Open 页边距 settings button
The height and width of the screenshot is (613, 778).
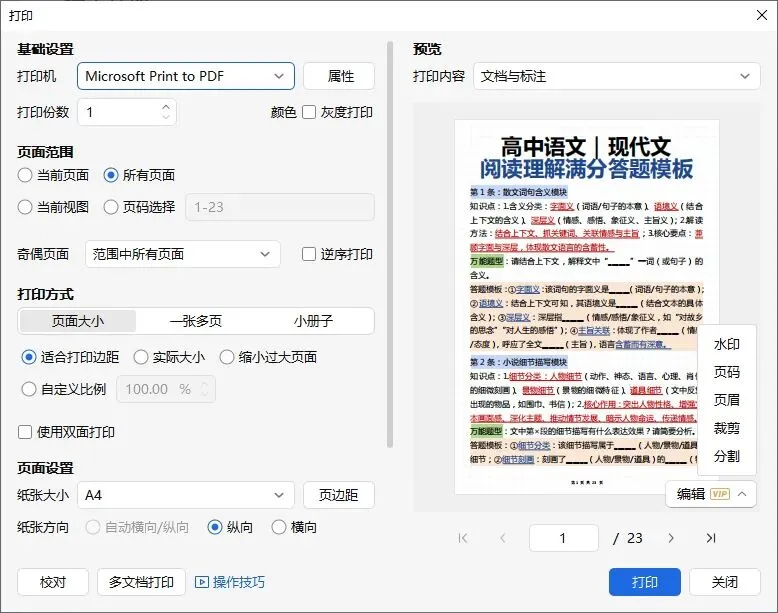coord(339,495)
